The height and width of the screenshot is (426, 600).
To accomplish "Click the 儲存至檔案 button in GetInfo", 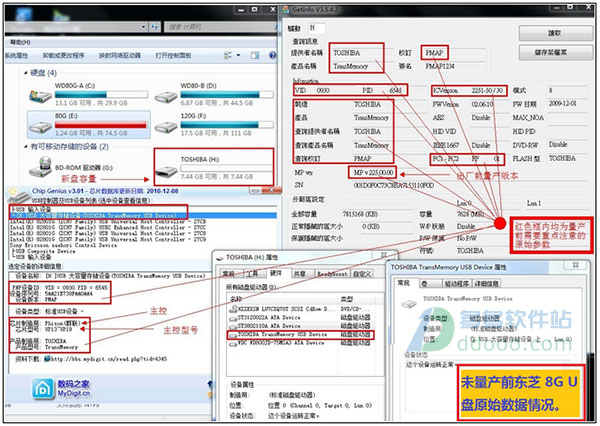I will coord(555,52).
